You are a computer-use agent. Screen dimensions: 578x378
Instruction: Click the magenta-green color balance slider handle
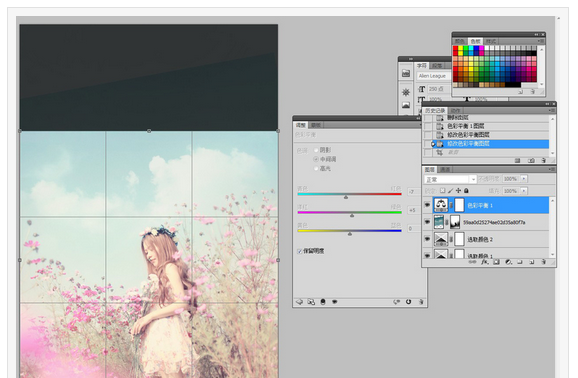coord(352,215)
